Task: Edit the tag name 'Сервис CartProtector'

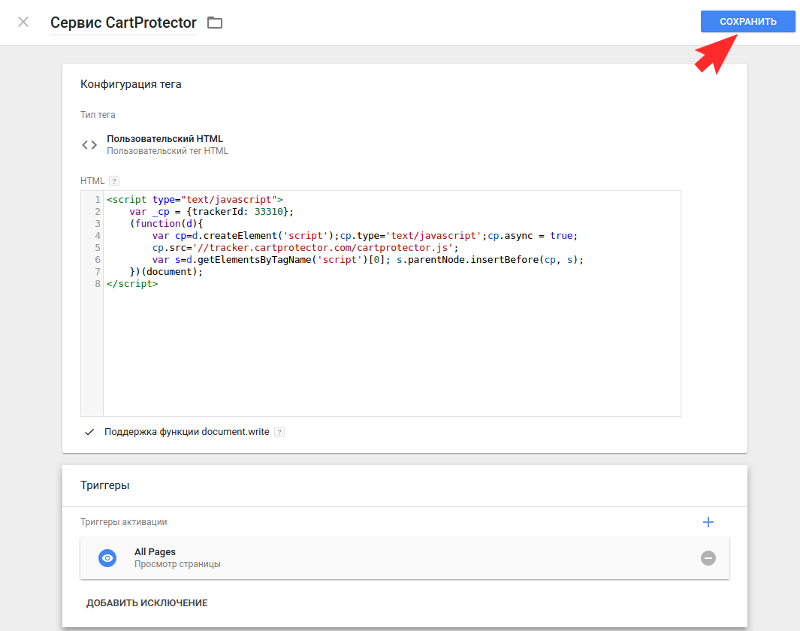Action: 123,23
